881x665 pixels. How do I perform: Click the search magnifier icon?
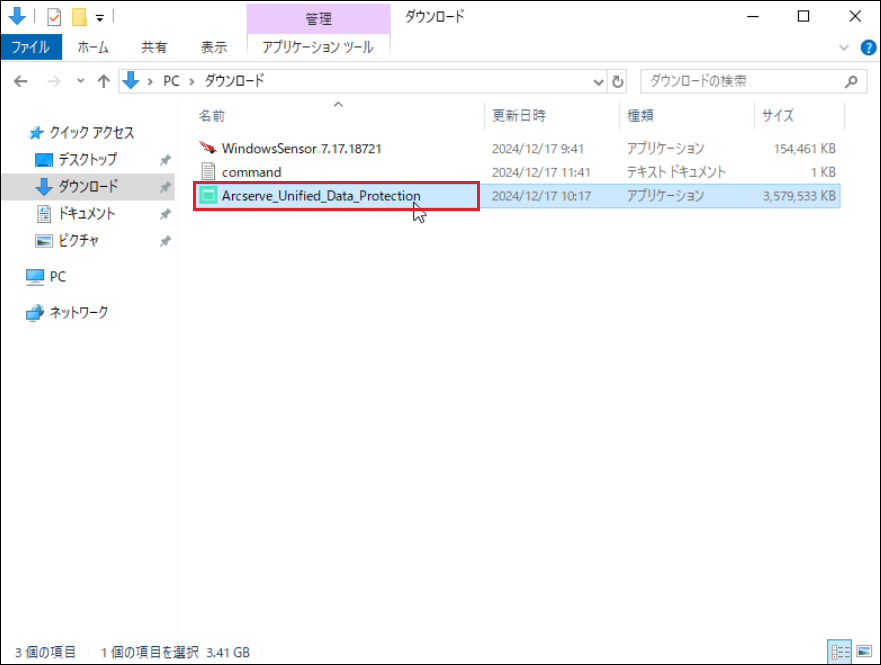click(851, 82)
